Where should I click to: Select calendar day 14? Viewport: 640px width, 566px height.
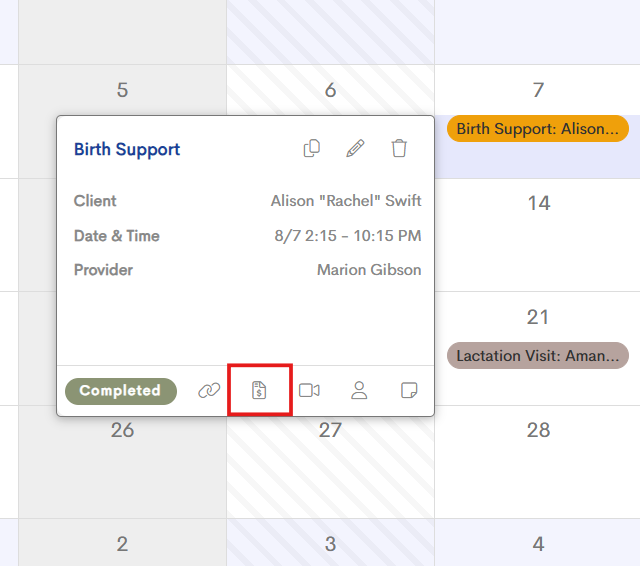click(x=539, y=203)
